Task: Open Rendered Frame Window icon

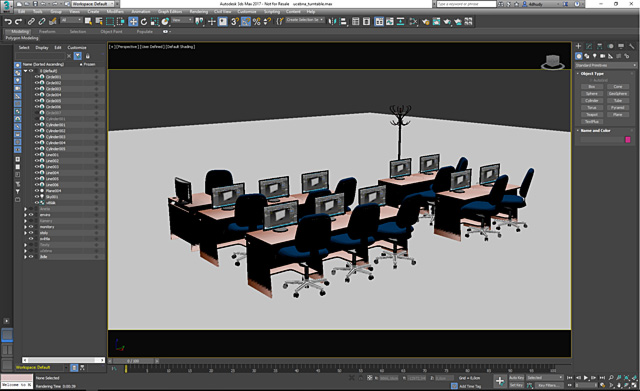Action: pyautogui.click(x=436, y=21)
